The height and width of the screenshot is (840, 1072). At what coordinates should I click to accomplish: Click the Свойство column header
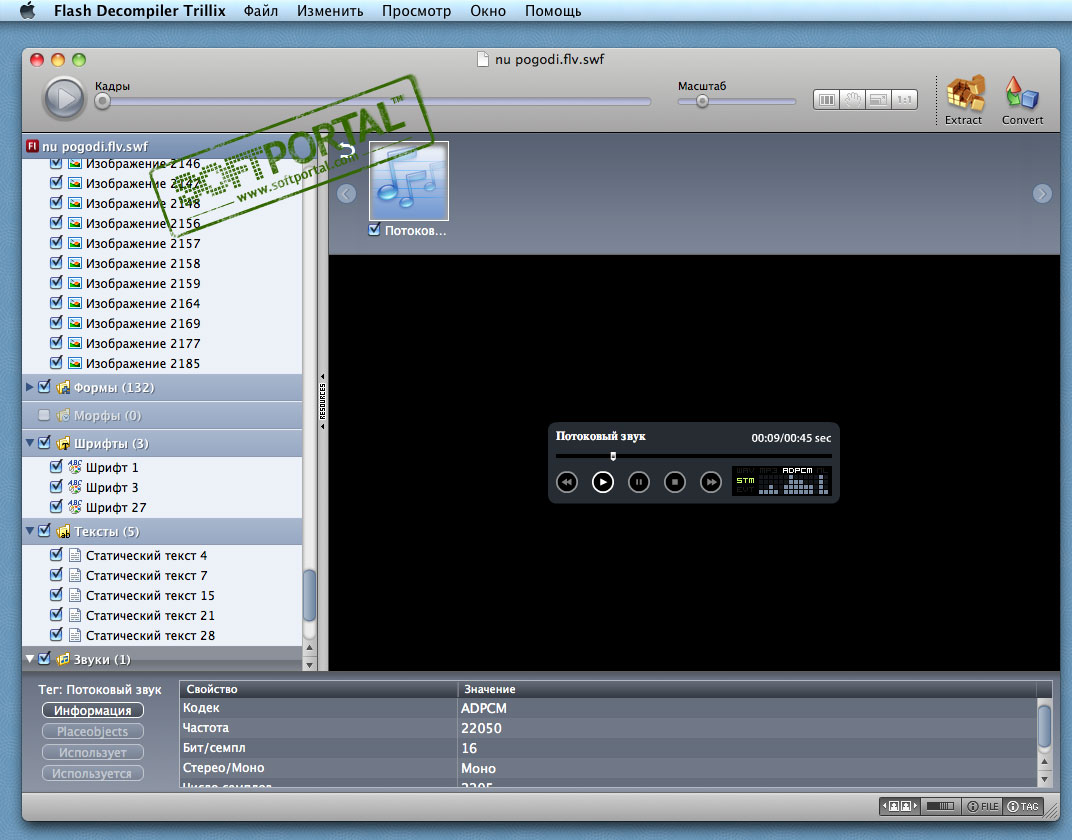[x=318, y=689]
